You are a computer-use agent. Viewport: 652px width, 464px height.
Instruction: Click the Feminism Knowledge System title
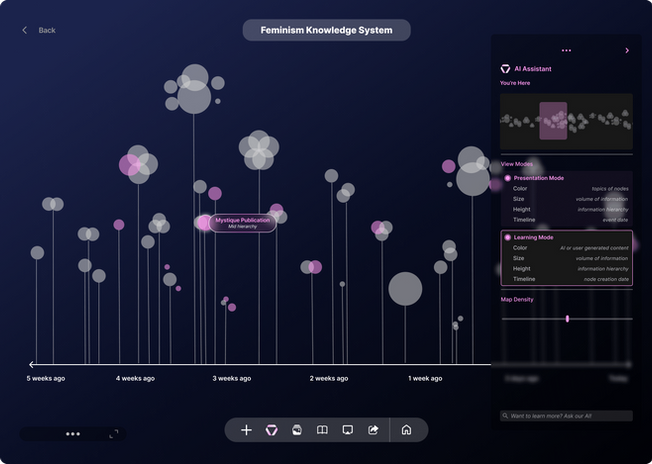pos(326,30)
